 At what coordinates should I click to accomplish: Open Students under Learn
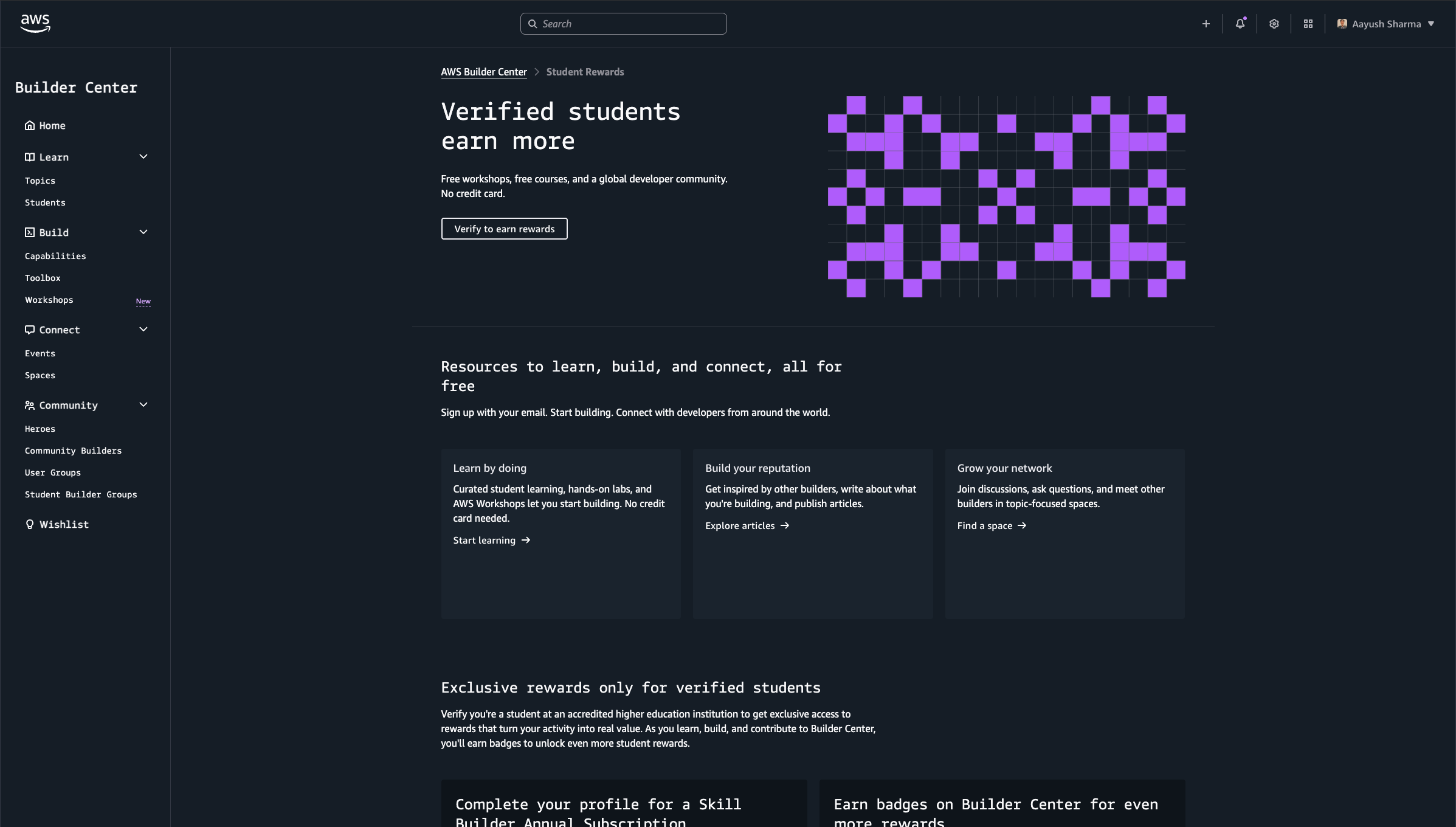coord(45,202)
